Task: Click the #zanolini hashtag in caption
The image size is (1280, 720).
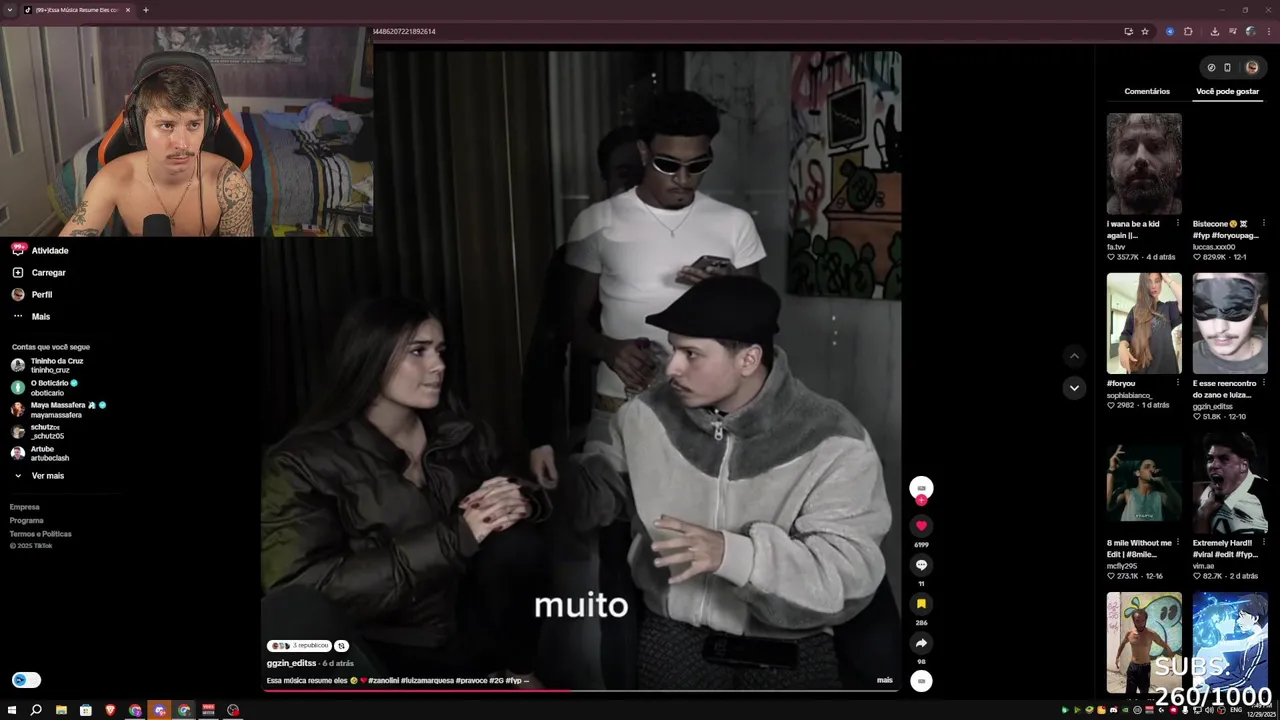Action: tap(384, 680)
